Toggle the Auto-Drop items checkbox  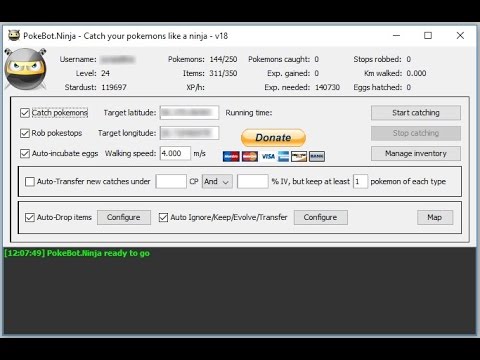[30, 217]
